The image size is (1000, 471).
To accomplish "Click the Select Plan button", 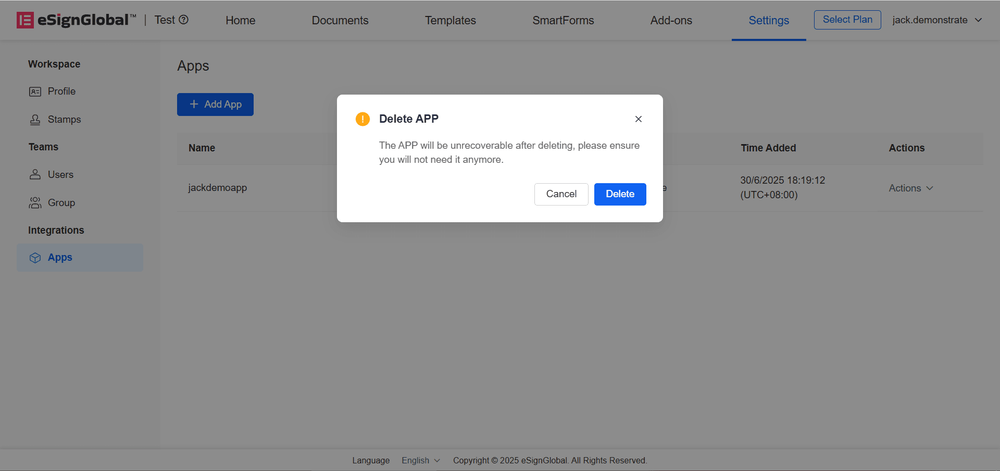I will coord(847,20).
